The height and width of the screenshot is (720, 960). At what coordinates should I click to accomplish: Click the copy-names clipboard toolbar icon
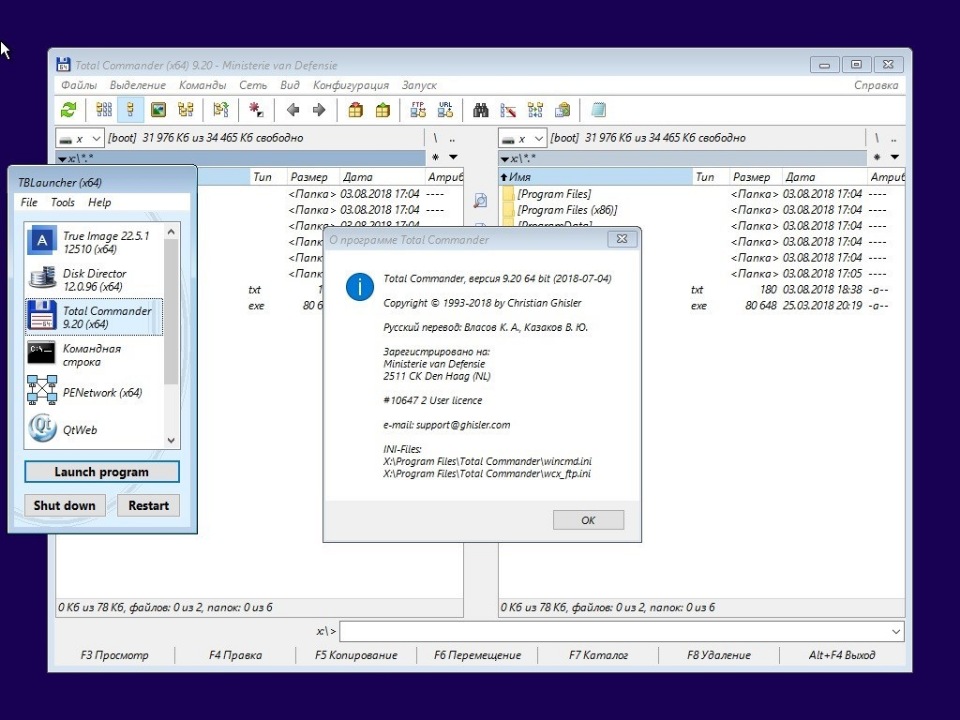point(562,110)
